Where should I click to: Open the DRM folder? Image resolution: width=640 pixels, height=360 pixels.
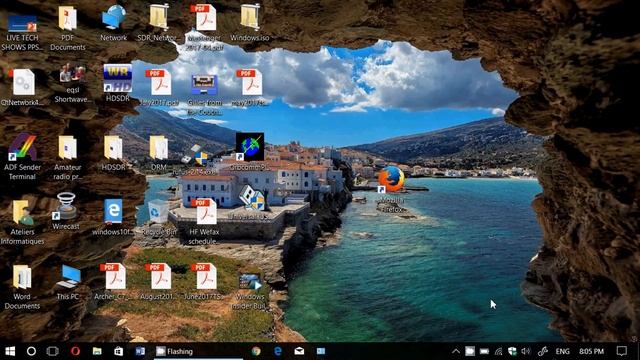(x=158, y=153)
